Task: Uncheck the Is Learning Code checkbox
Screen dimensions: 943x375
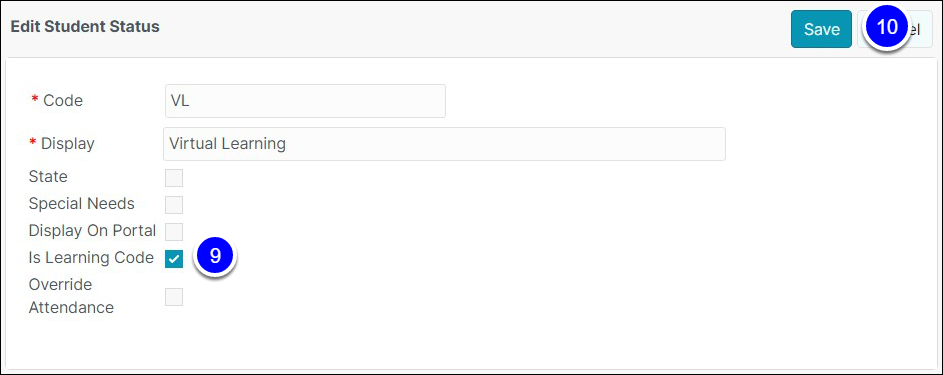Action: (x=174, y=259)
